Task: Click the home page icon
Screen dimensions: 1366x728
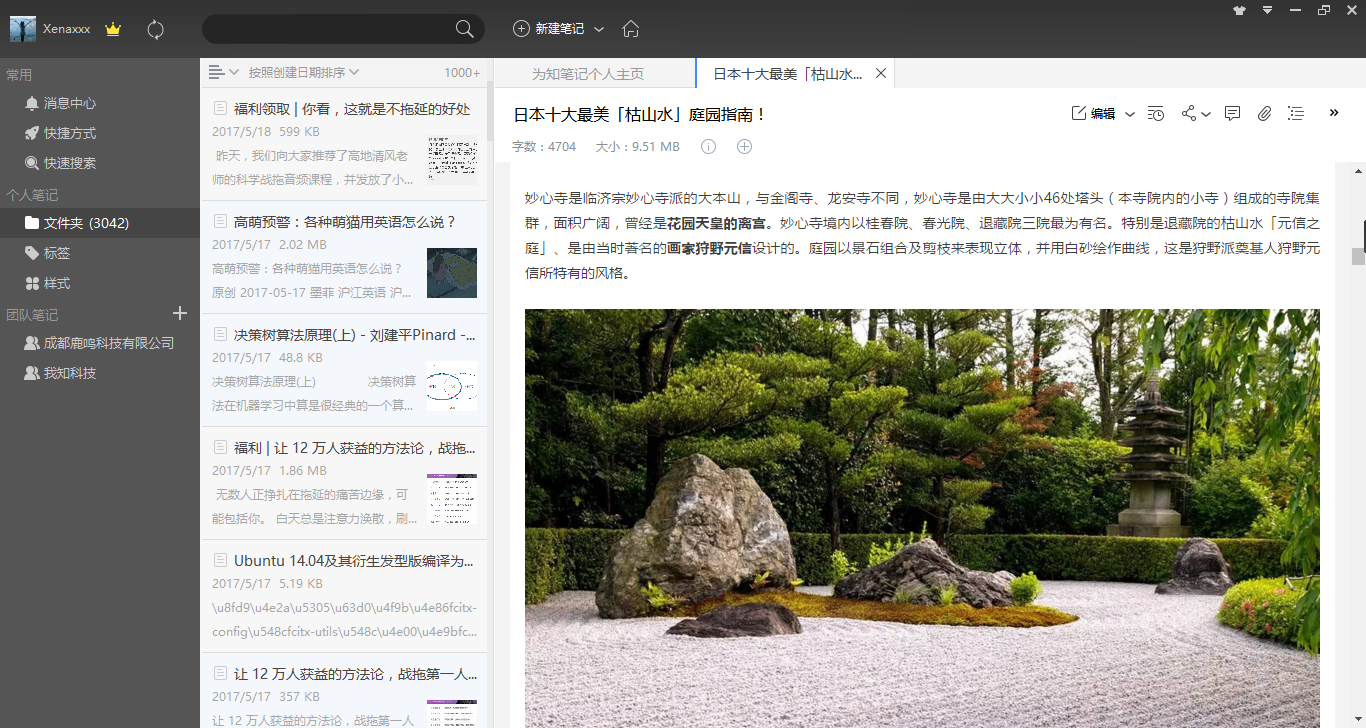Action: (631, 28)
